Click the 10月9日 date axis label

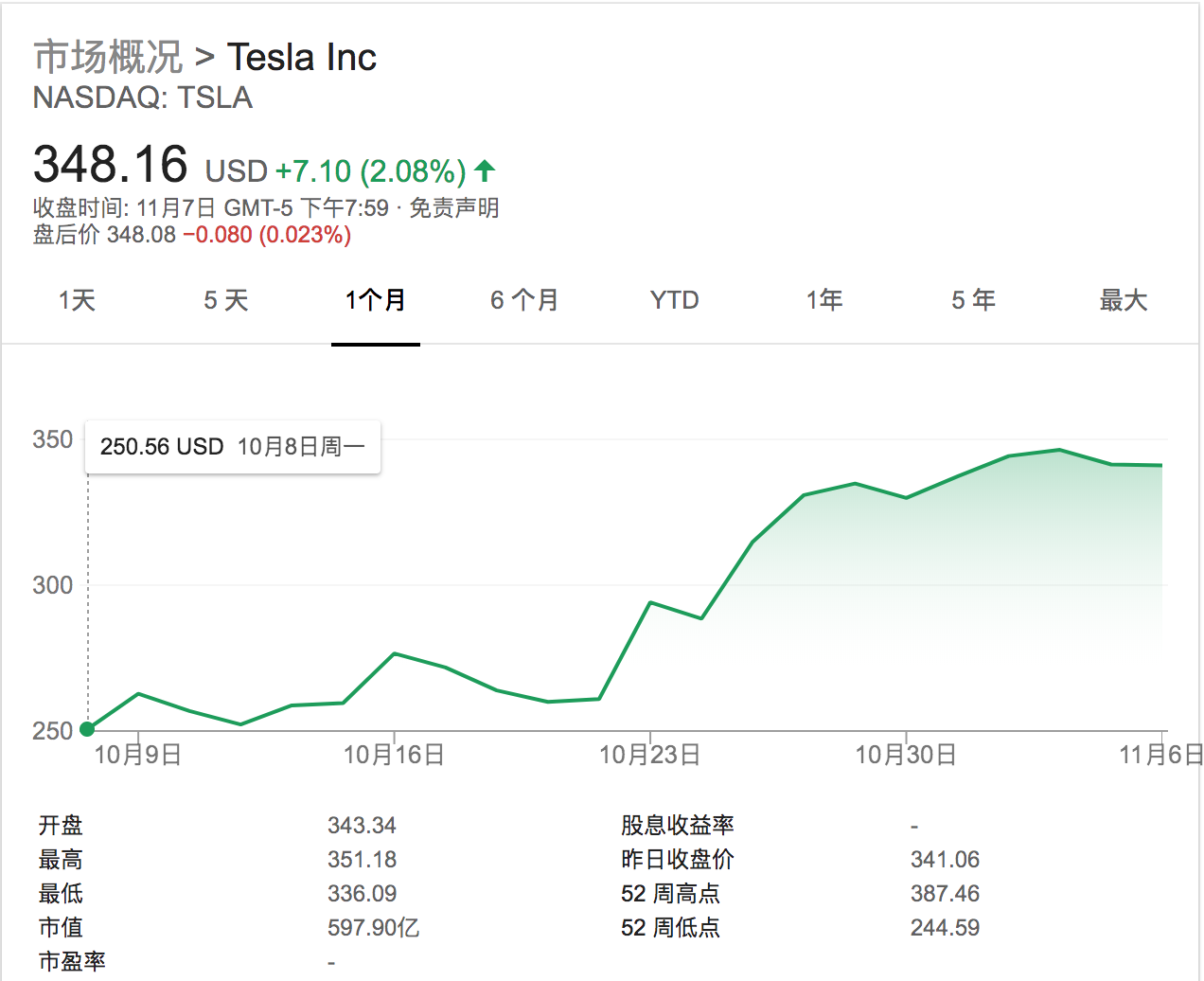[138, 755]
